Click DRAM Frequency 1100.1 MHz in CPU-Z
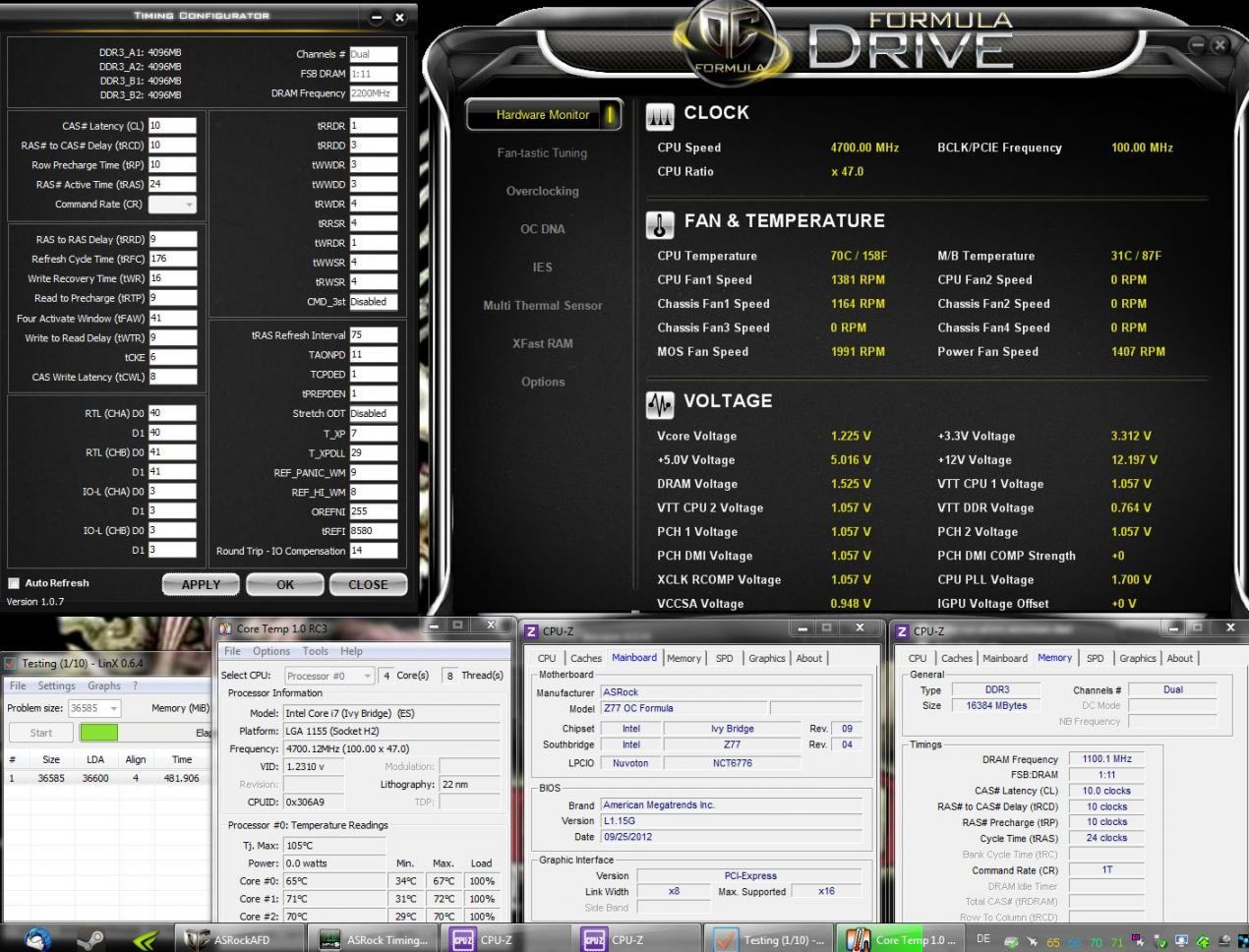The height and width of the screenshot is (952, 1249). pos(1106,759)
